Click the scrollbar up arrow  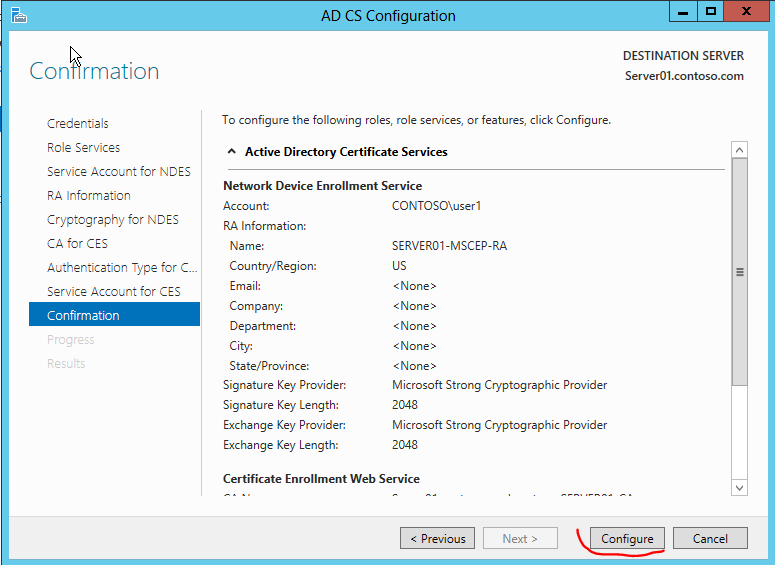tap(740, 150)
